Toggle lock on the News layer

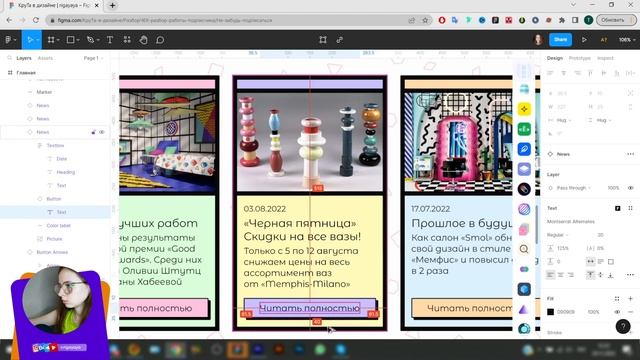click(93, 132)
